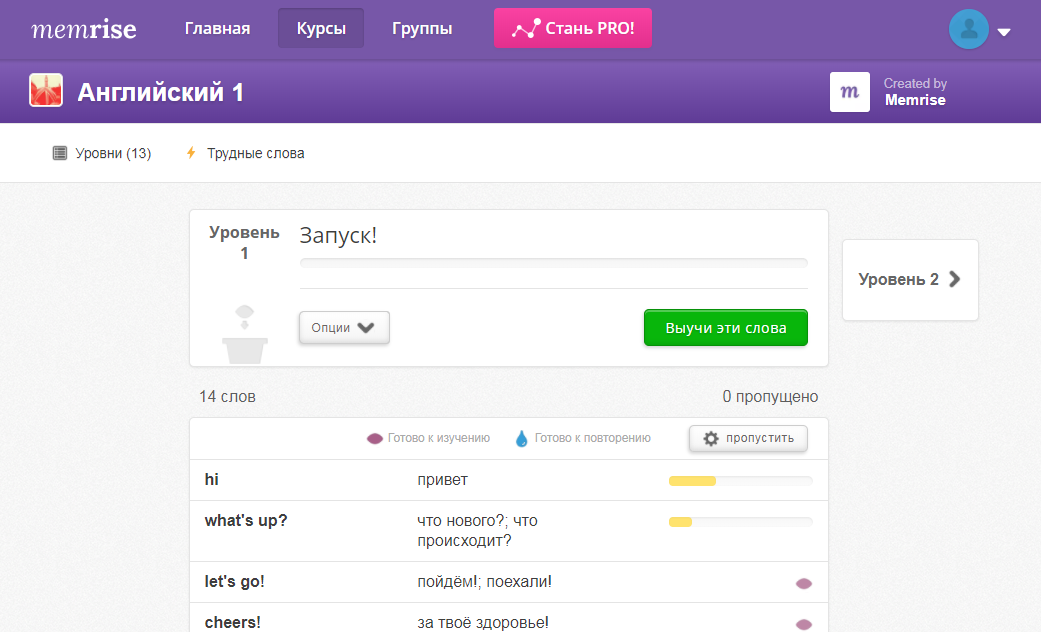This screenshot has height=632, width=1041.
Task: Click the Memrise 'm' creator logo square
Action: pos(850,92)
